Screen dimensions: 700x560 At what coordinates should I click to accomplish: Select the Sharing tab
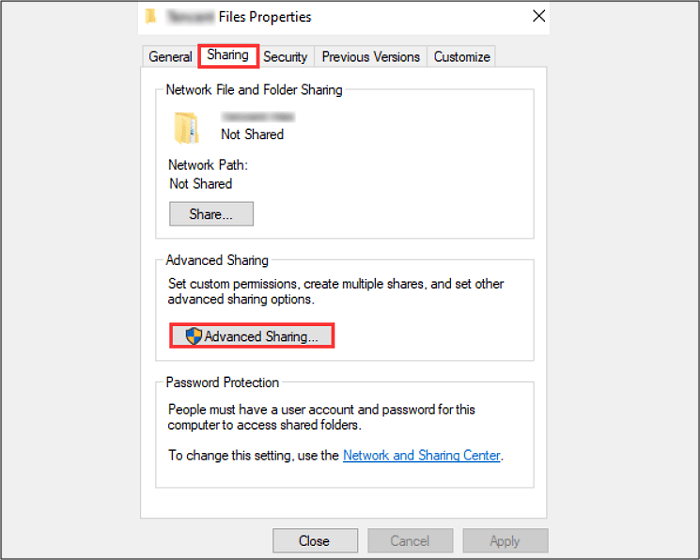tap(228, 56)
